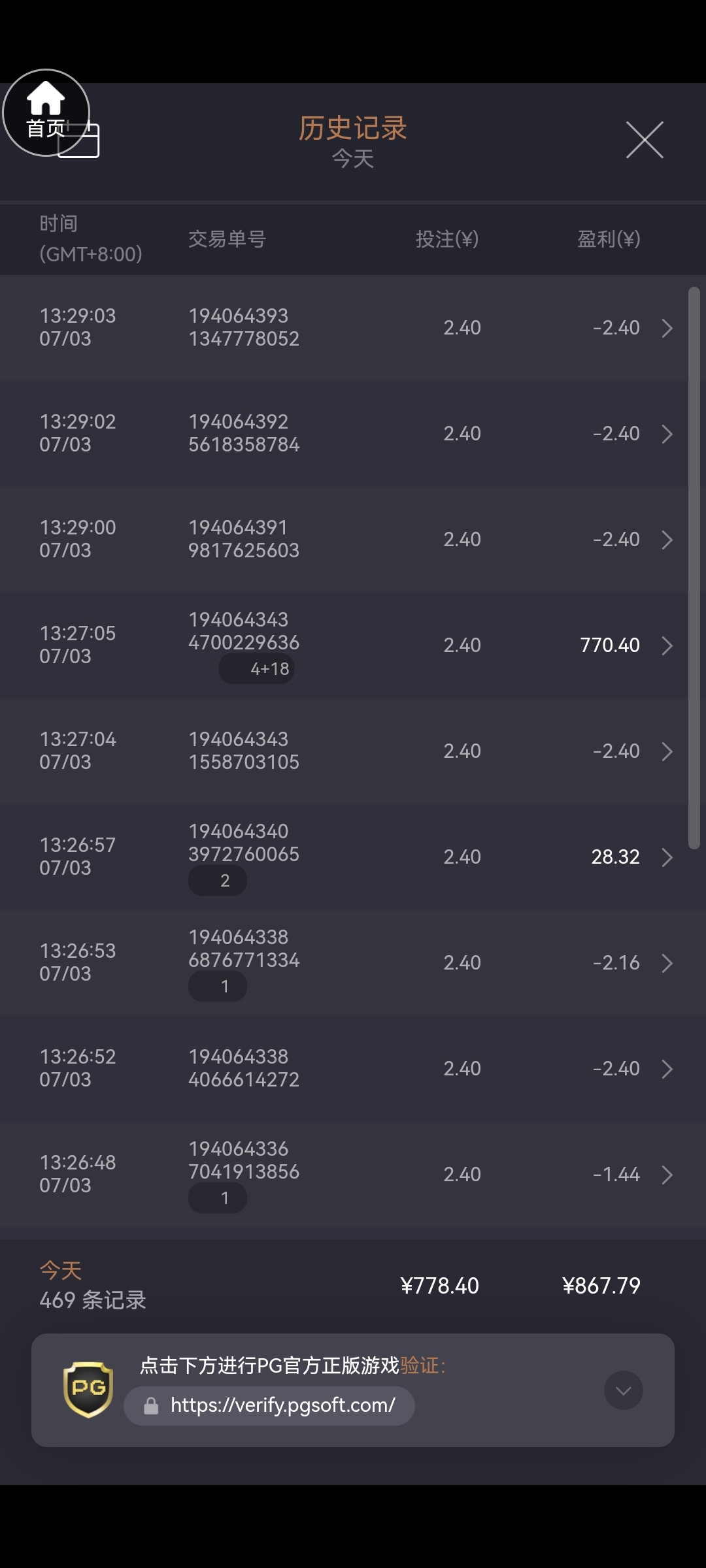Expand details of the 13:29:03 record
This screenshot has width=706, height=1568.
tap(667, 328)
